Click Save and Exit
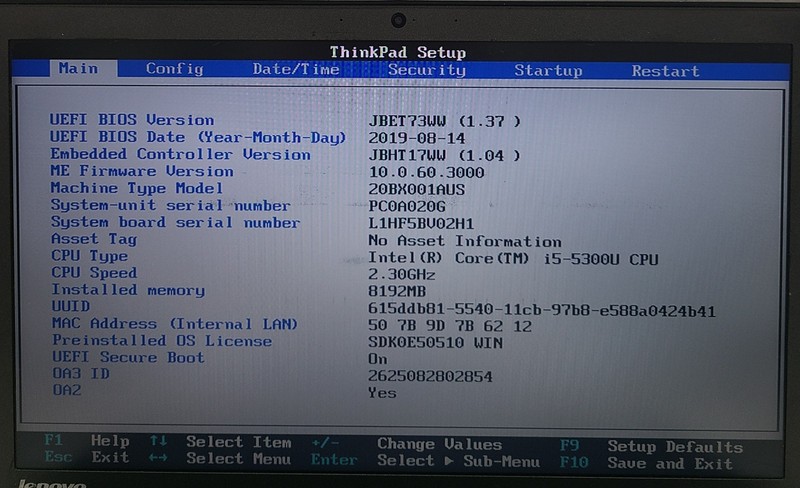Viewport: 800px width, 488px height. click(x=670, y=463)
